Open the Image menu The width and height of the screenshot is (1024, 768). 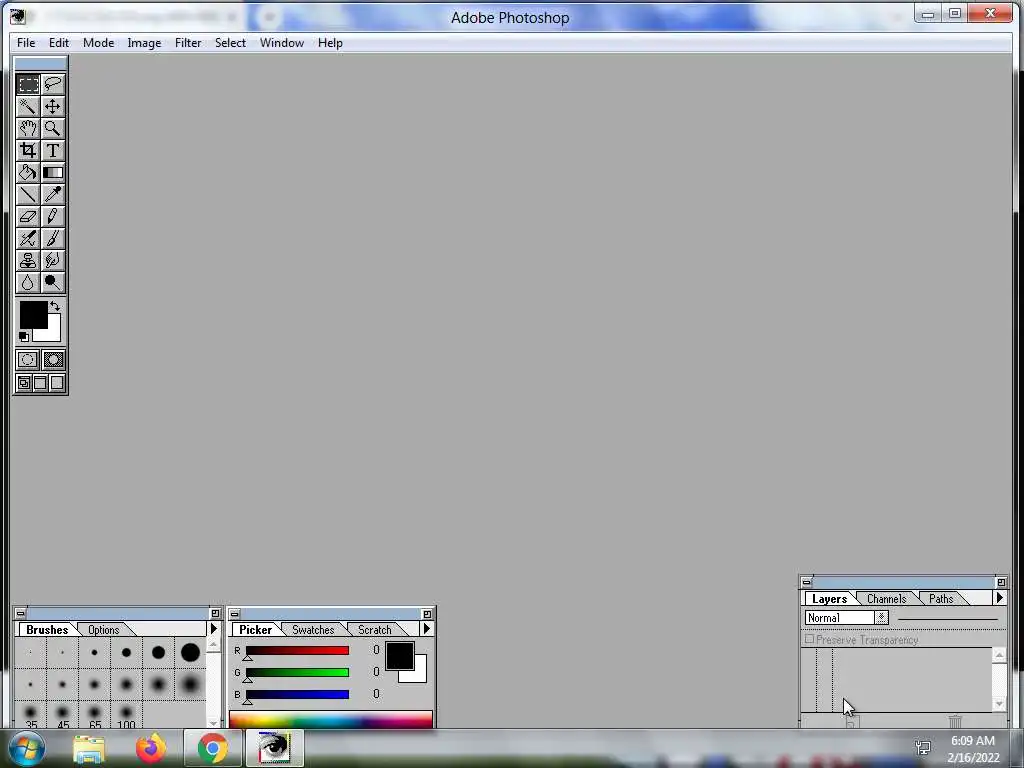click(x=144, y=43)
